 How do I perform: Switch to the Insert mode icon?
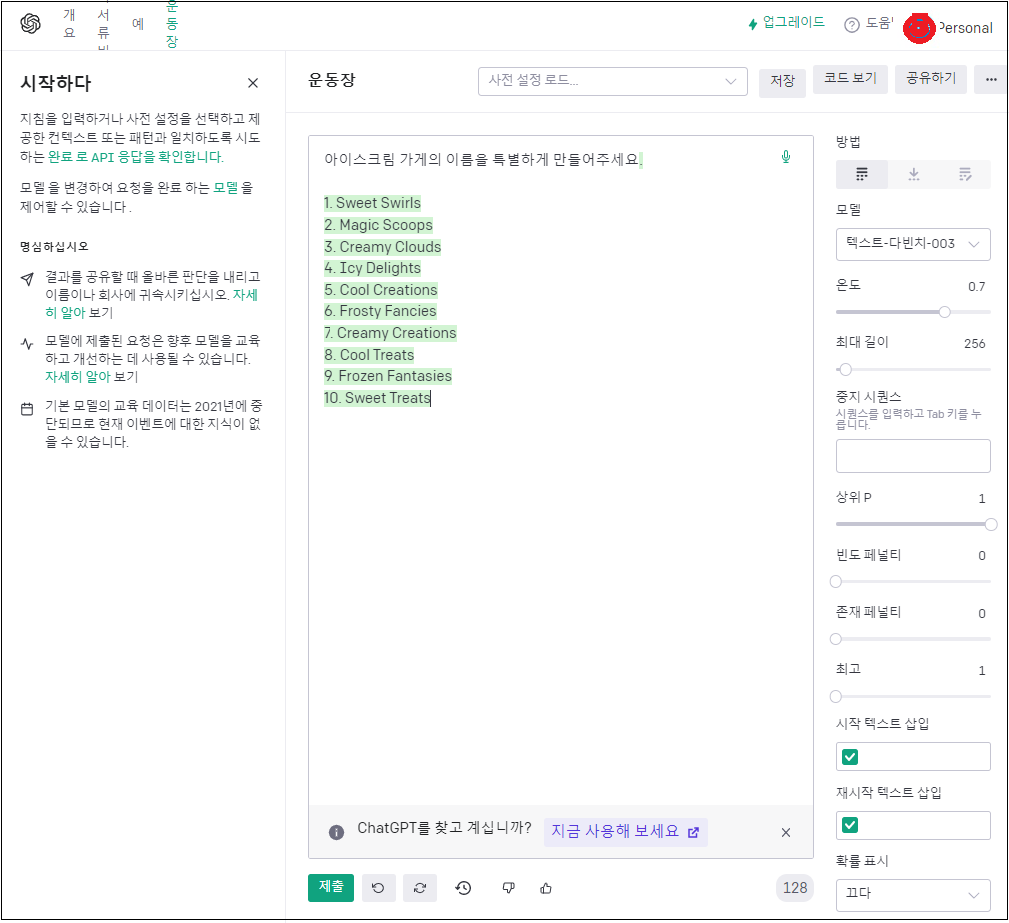913,174
